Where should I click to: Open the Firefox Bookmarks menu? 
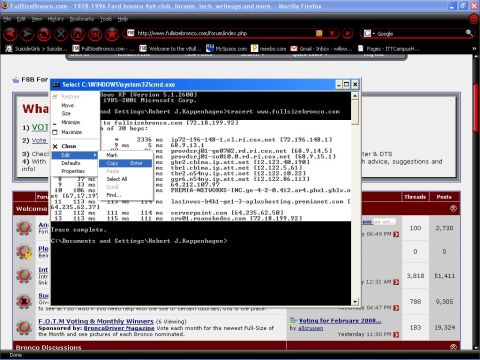82,19
